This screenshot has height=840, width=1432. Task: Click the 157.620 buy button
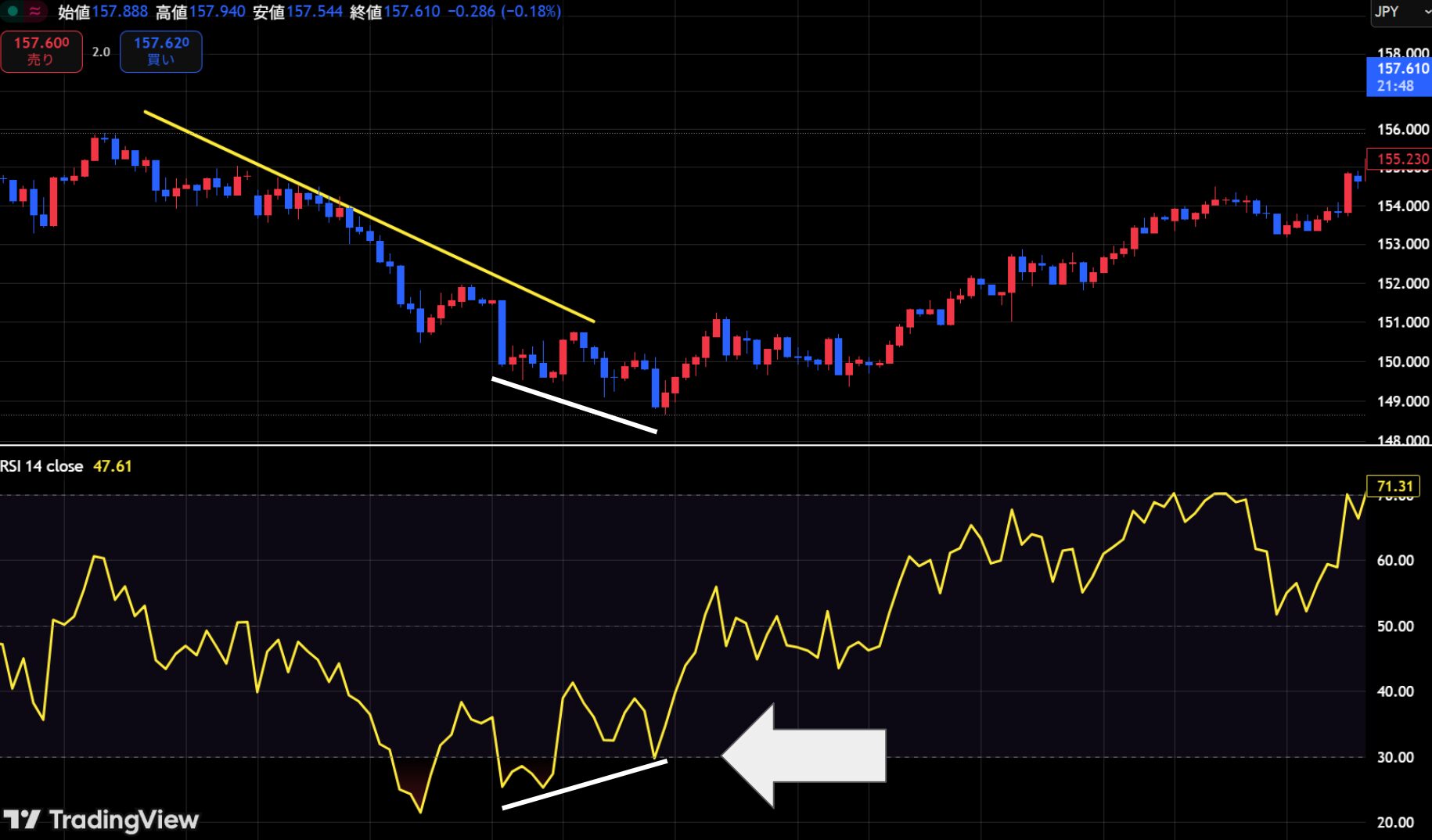161,51
